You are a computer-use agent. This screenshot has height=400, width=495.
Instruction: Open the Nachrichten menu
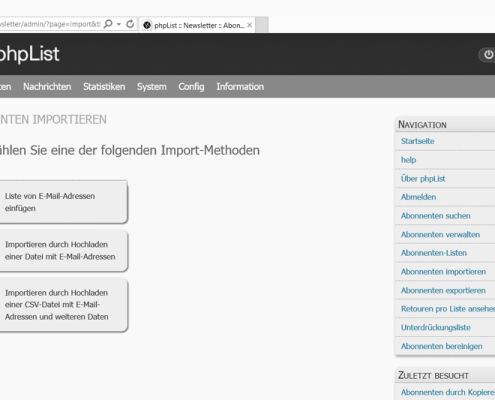click(47, 87)
